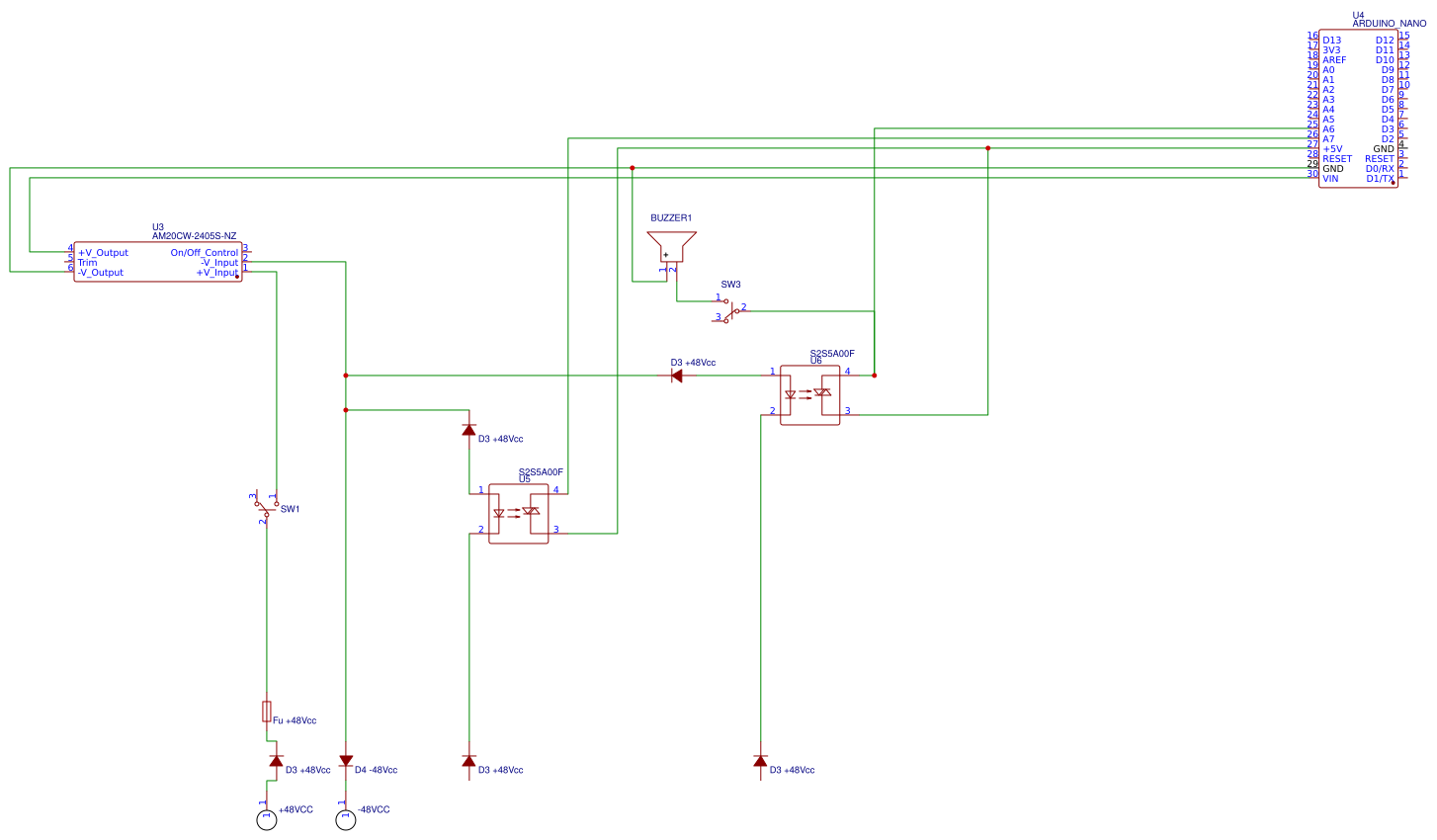Select the U6 optocoupler symbol
Viewport: 1437px width, 840px height.
(809, 395)
